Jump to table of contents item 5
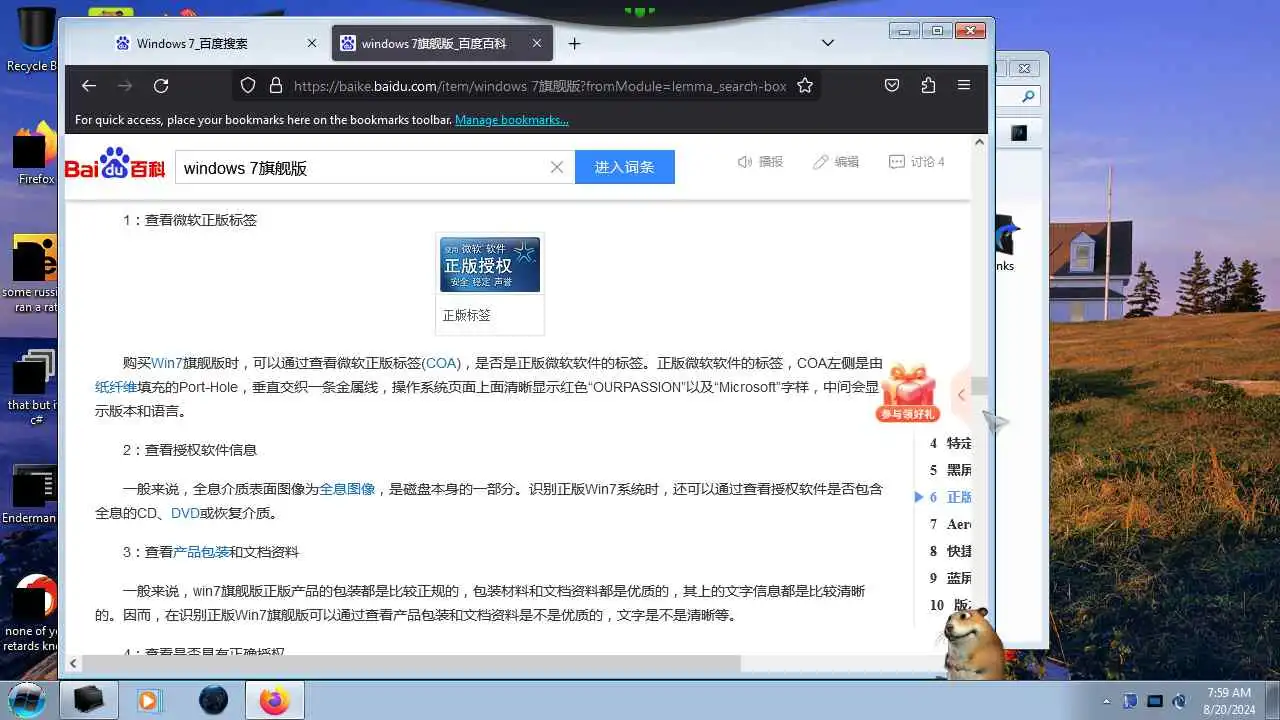The image size is (1280, 720). pyautogui.click(x=950, y=470)
